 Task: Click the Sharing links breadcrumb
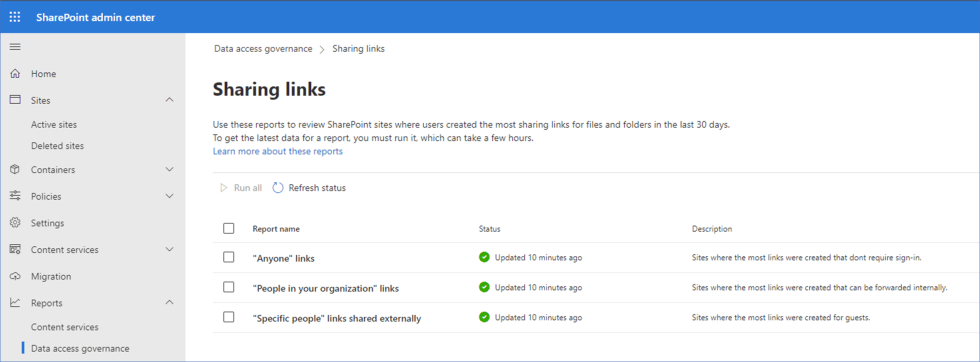[x=358, y=49]
